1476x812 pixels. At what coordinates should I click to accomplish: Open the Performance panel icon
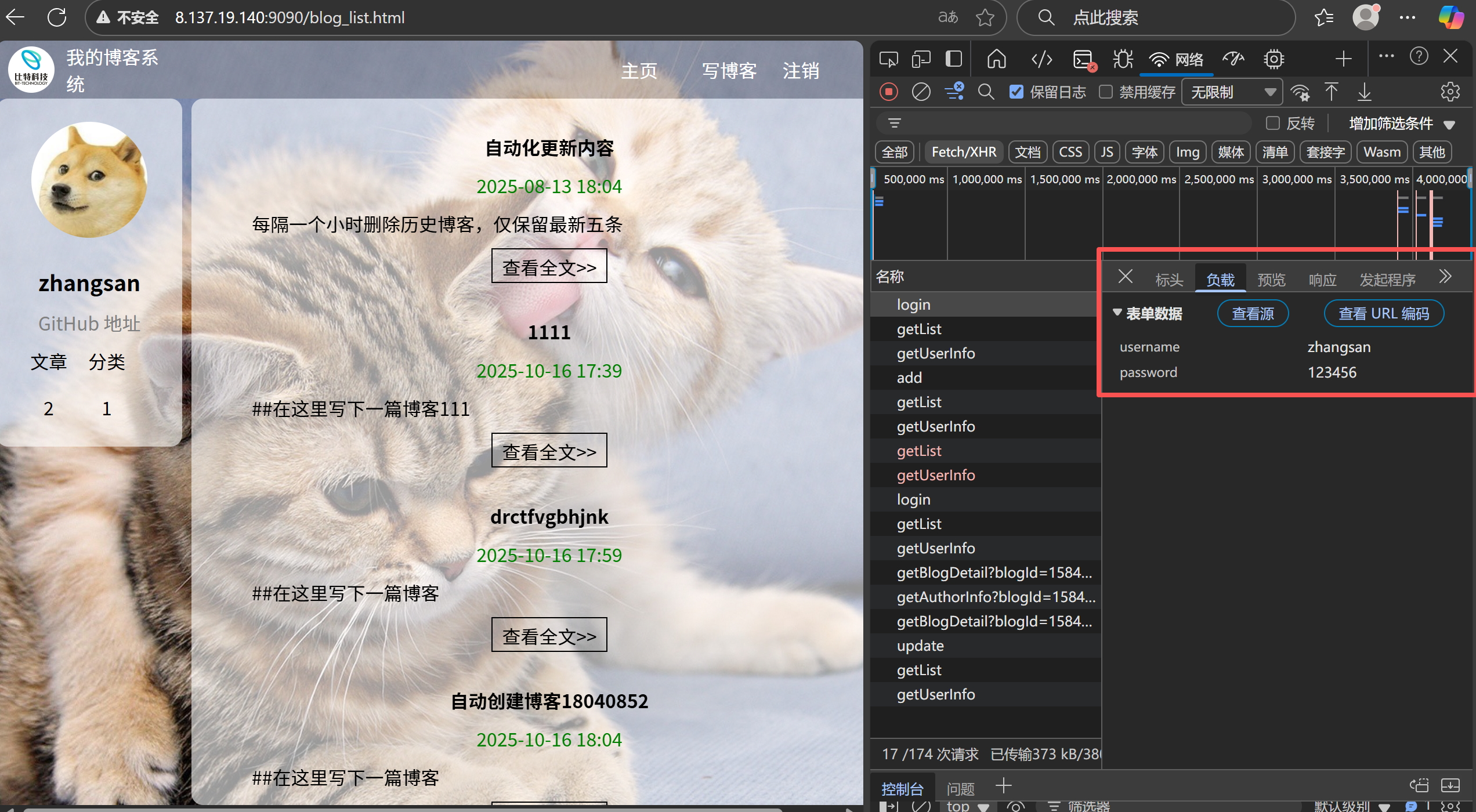point(1233,59)
